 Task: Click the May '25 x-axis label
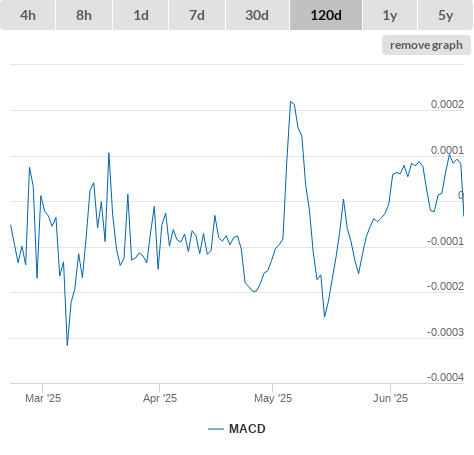pos(273,398)
